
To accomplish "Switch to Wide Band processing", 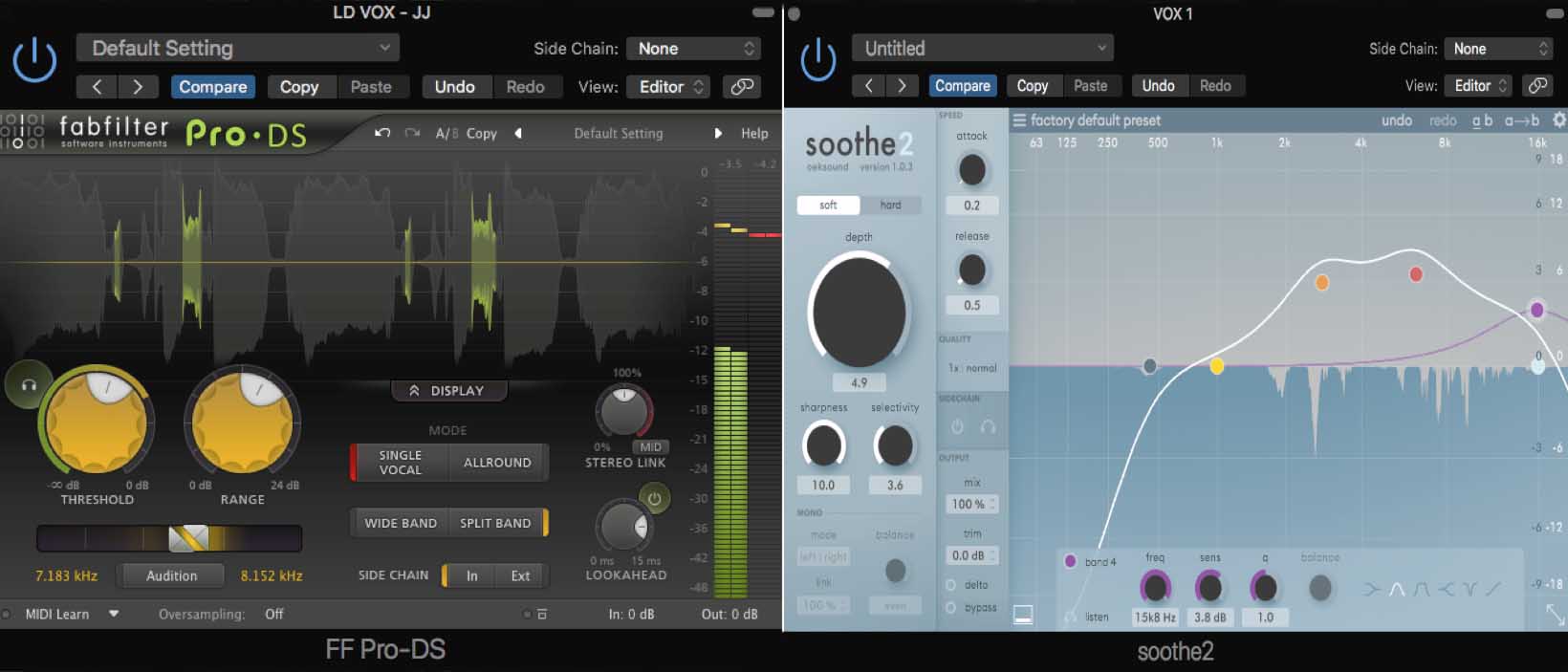I will (401, 523).
